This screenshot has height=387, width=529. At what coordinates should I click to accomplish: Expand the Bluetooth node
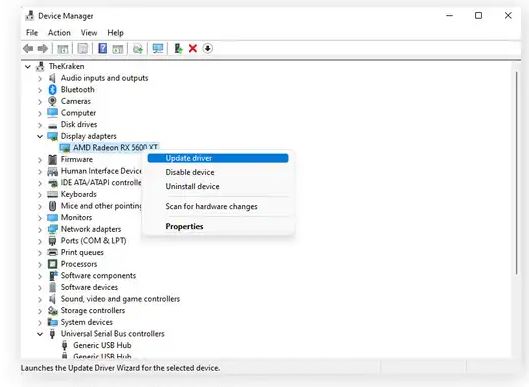tap(40, 90)
